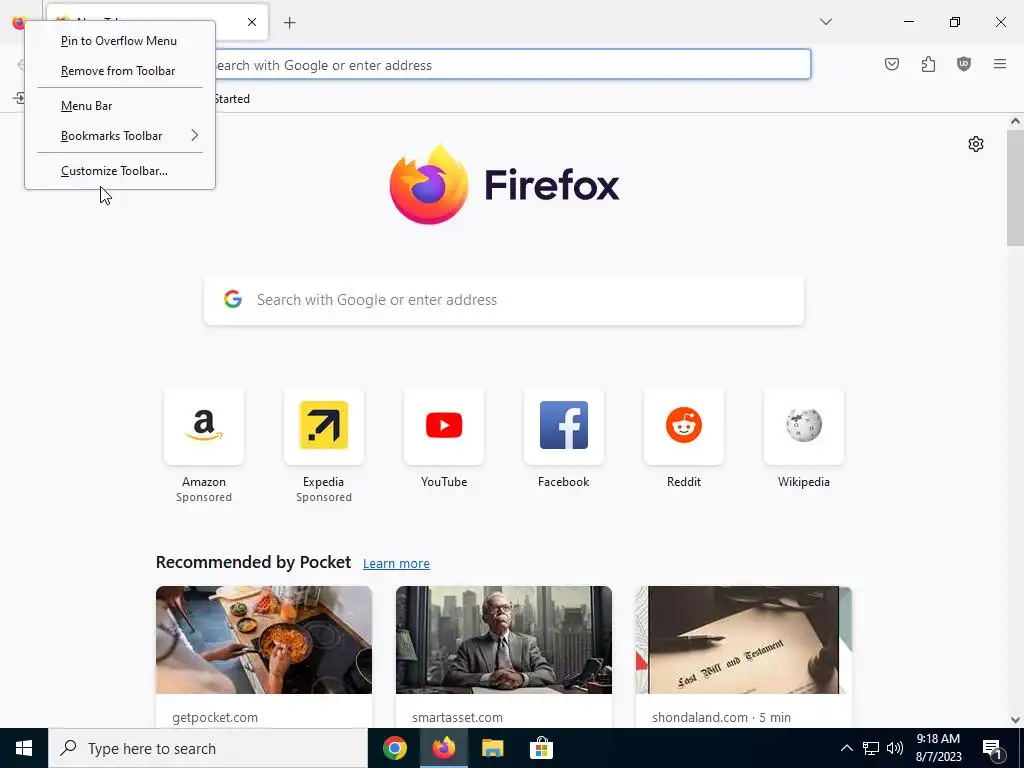Open the Extensions puzzle icon
The image size is (1024, 768).
(928, 64)
